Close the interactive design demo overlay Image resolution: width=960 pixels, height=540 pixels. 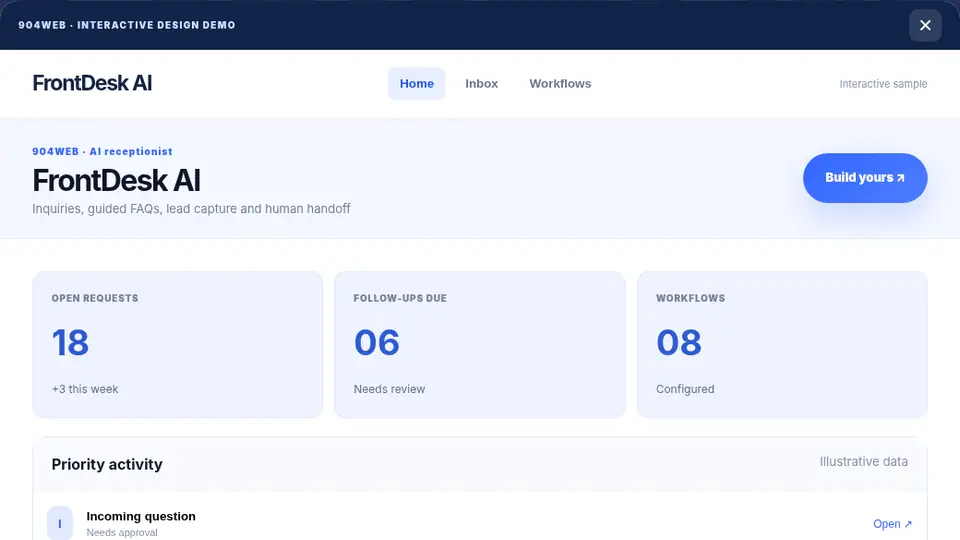(x=924, y=25)
